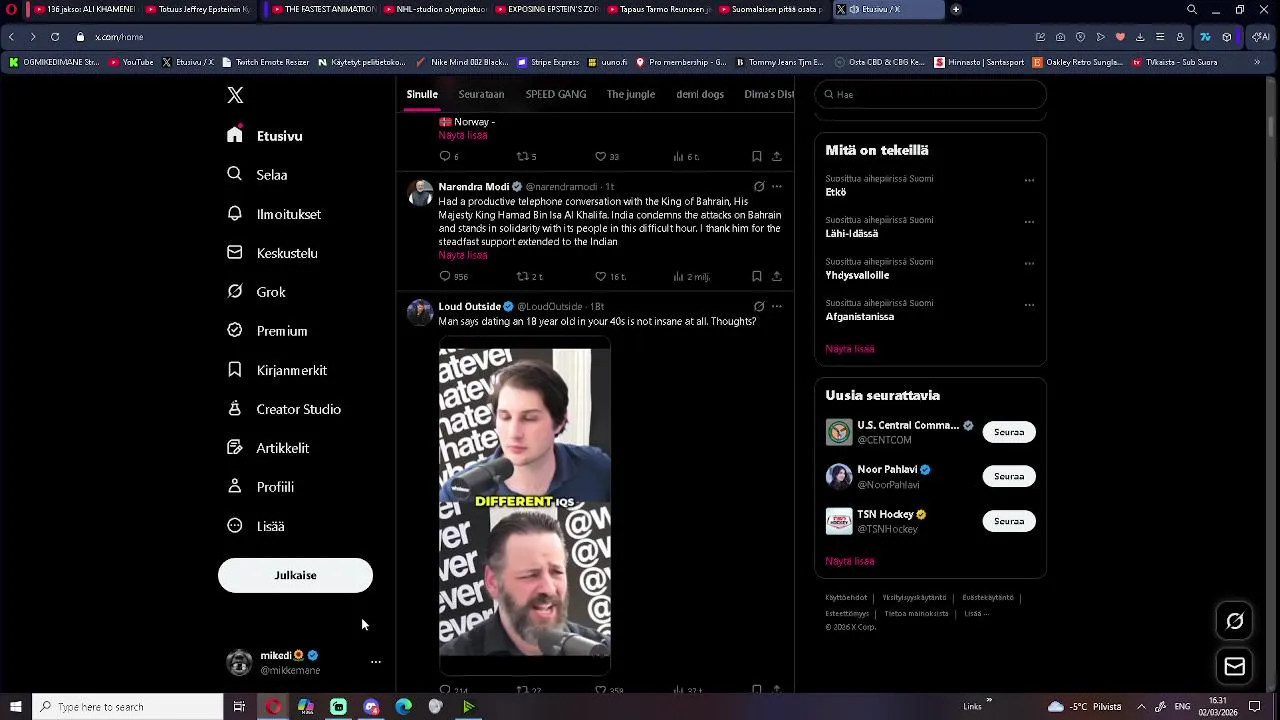This screenshot has width=1280, height=720.
Task: Open Grok icon on Narendra Modi post
Action: coord(759,187)
